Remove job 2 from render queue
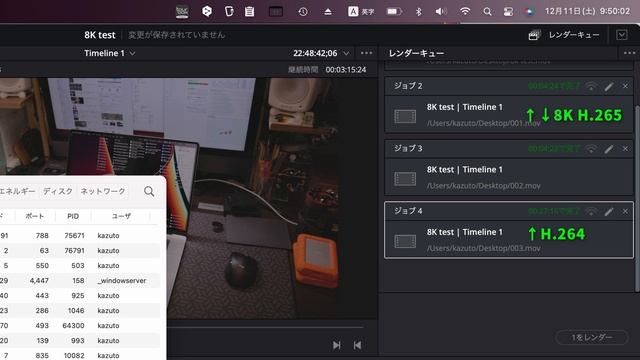Image resolution: width=640 pixels, height=360 pixels. pos(625,86)
